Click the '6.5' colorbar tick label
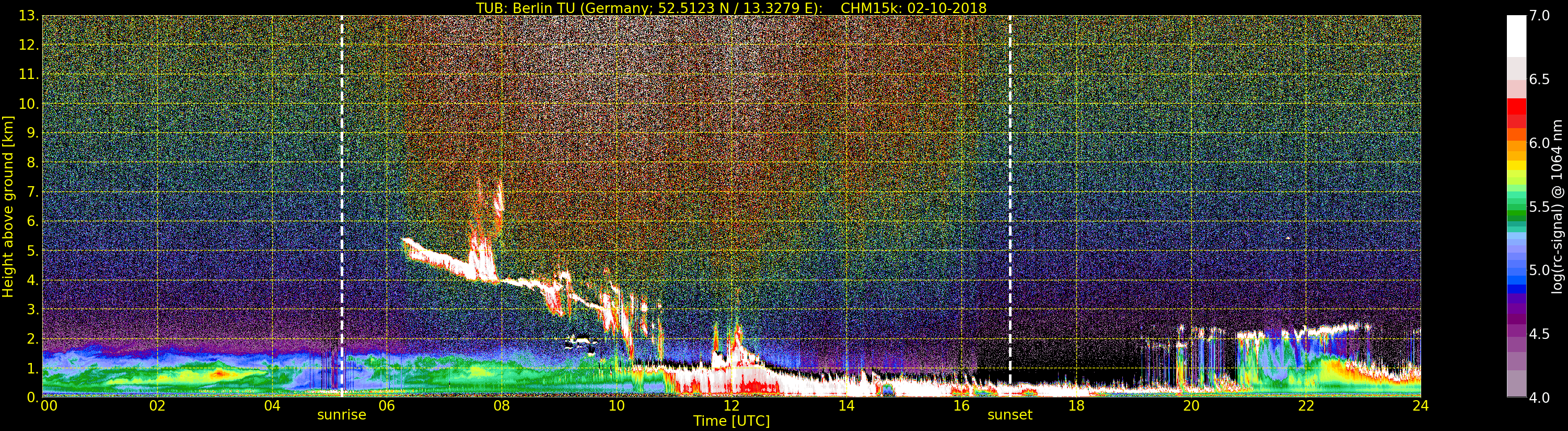This screenshot has height=431, width=1568. click(x=1539, y=80)
